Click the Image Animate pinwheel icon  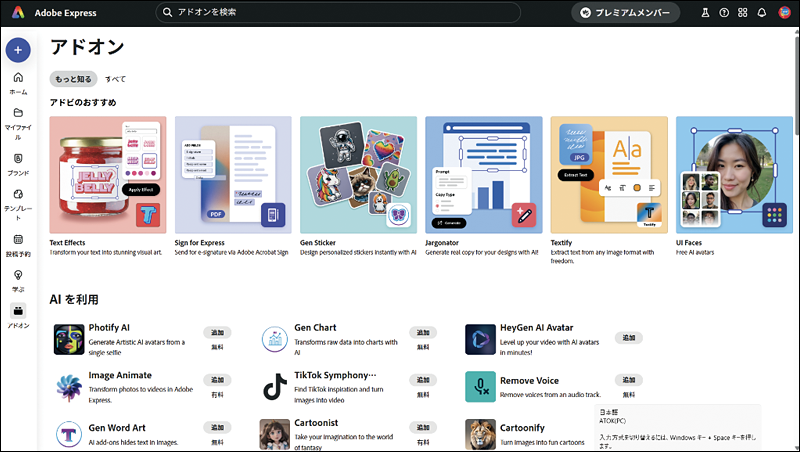pos(69,387)
